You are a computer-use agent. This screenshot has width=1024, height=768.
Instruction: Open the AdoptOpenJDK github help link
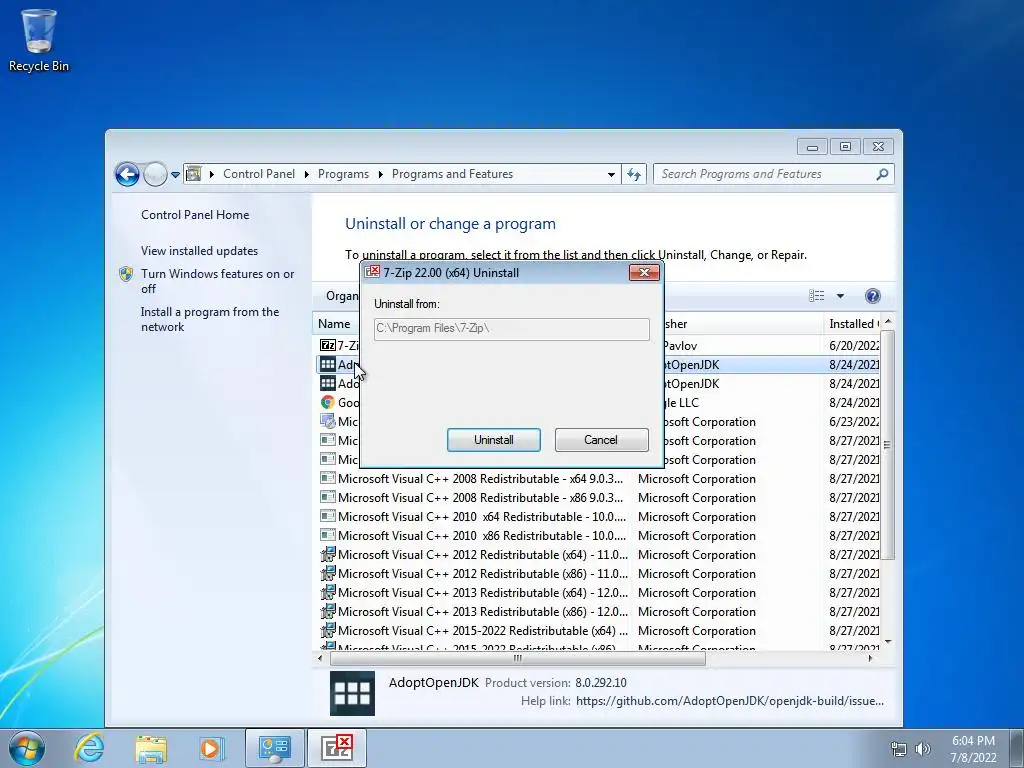[x=729, y=701]
